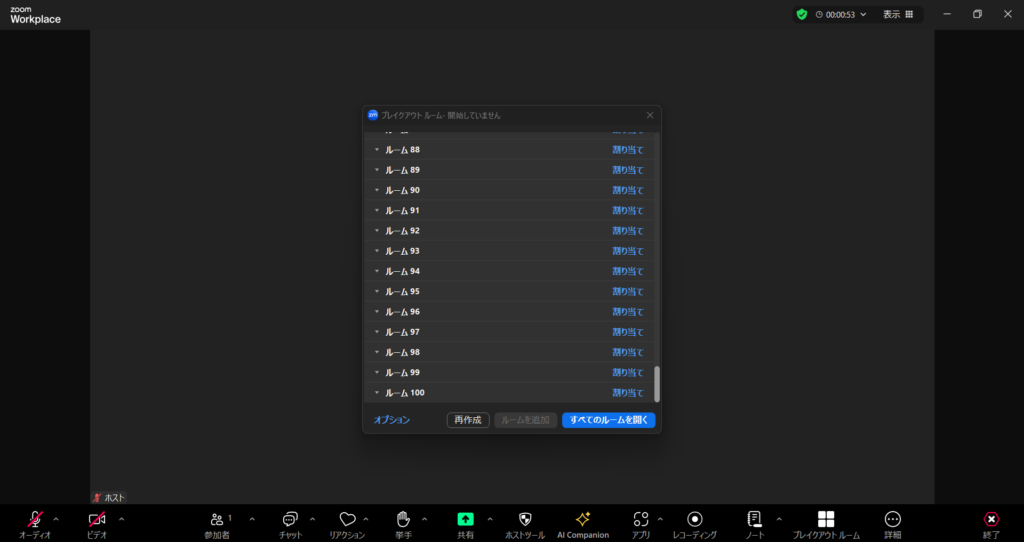Unmute the microphone audio icon
The image size is (1024, 542).
pos(35,519)
